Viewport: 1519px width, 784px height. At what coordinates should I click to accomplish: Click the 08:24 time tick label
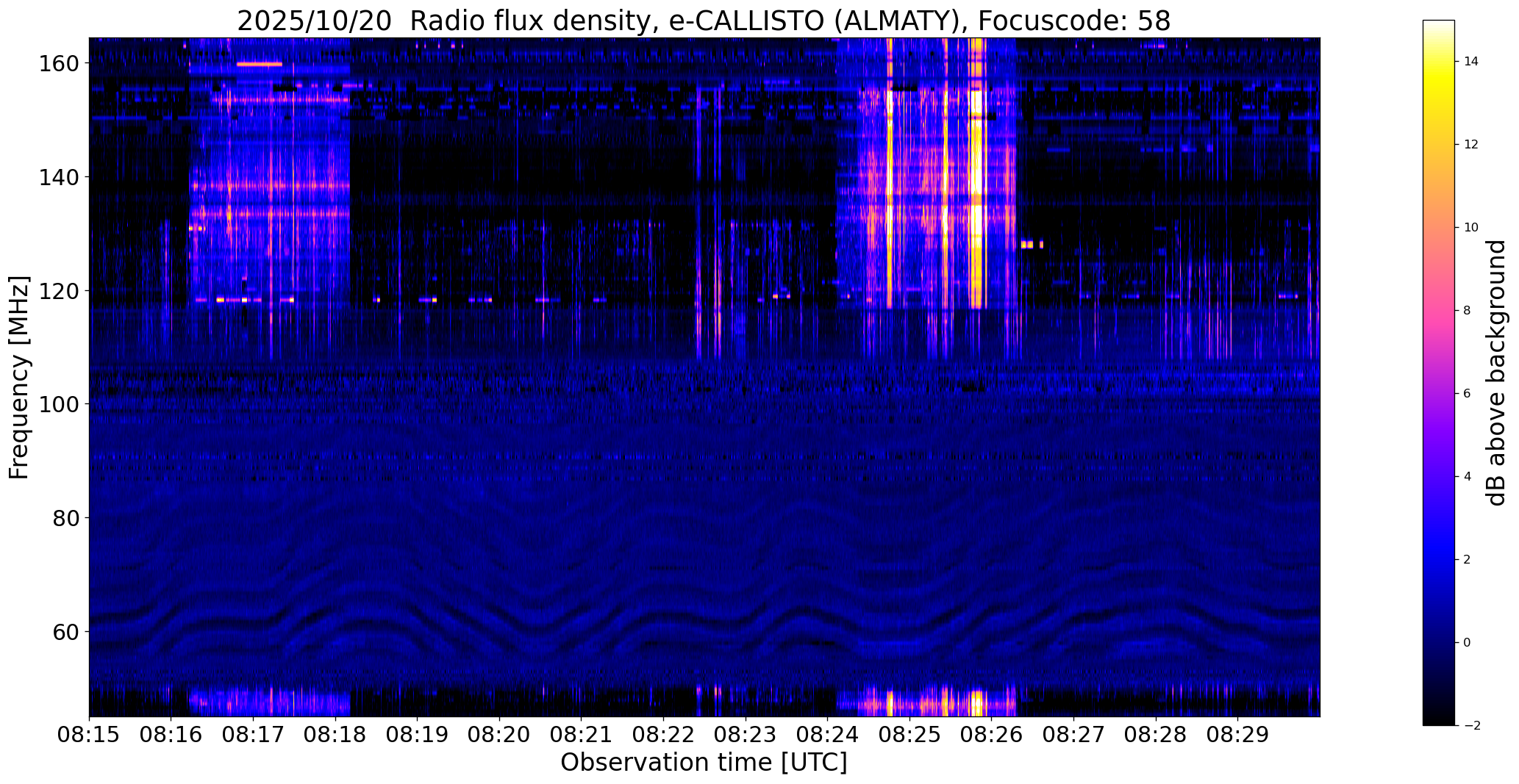pos(828,735)
